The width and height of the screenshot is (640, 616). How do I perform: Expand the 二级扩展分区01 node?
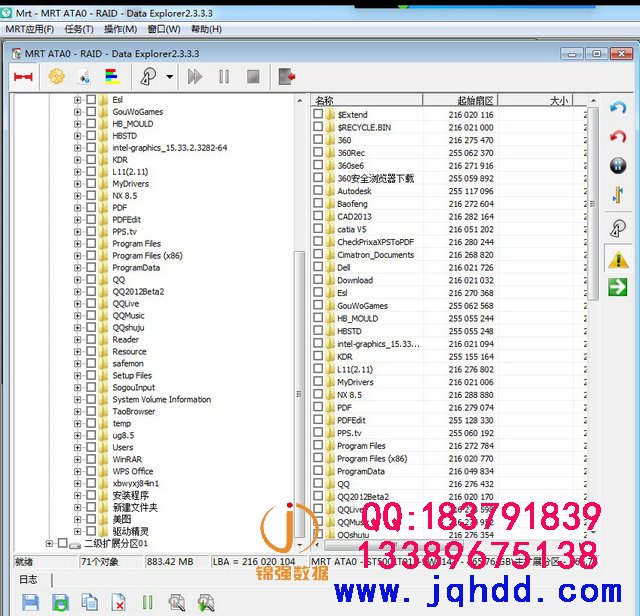click(49, 543)
